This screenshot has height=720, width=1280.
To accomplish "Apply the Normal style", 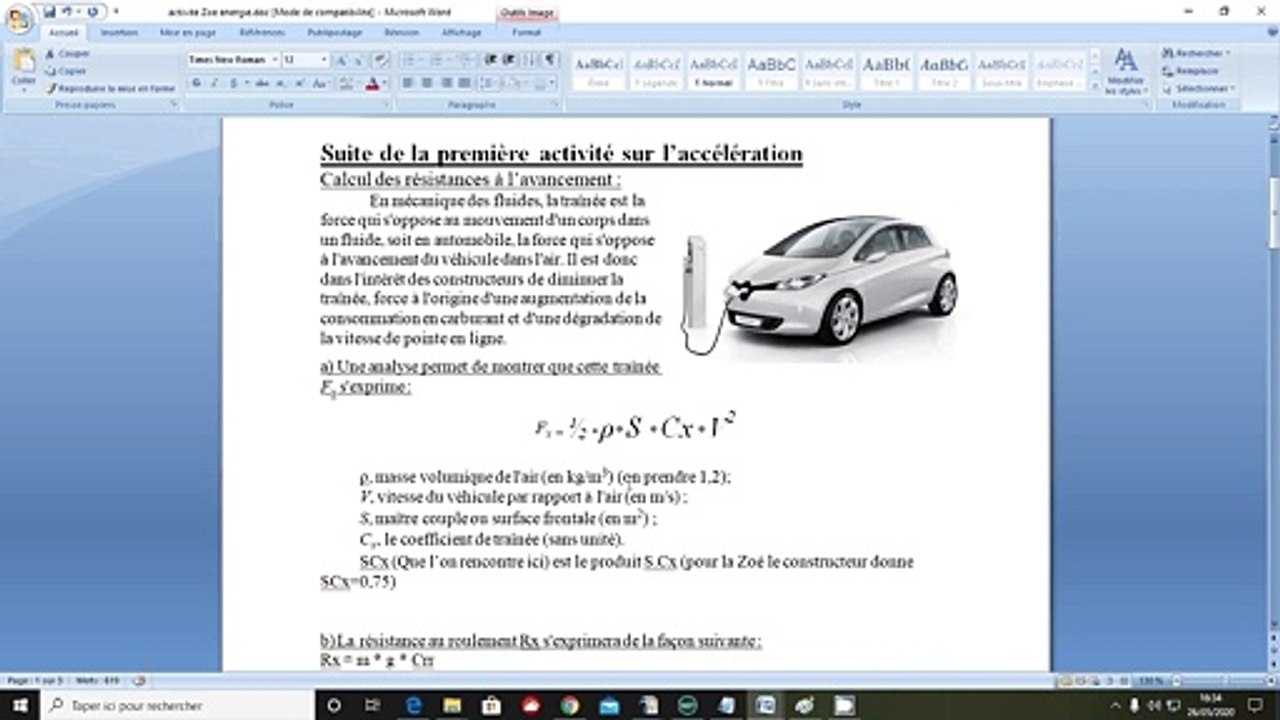I will 714,71.
